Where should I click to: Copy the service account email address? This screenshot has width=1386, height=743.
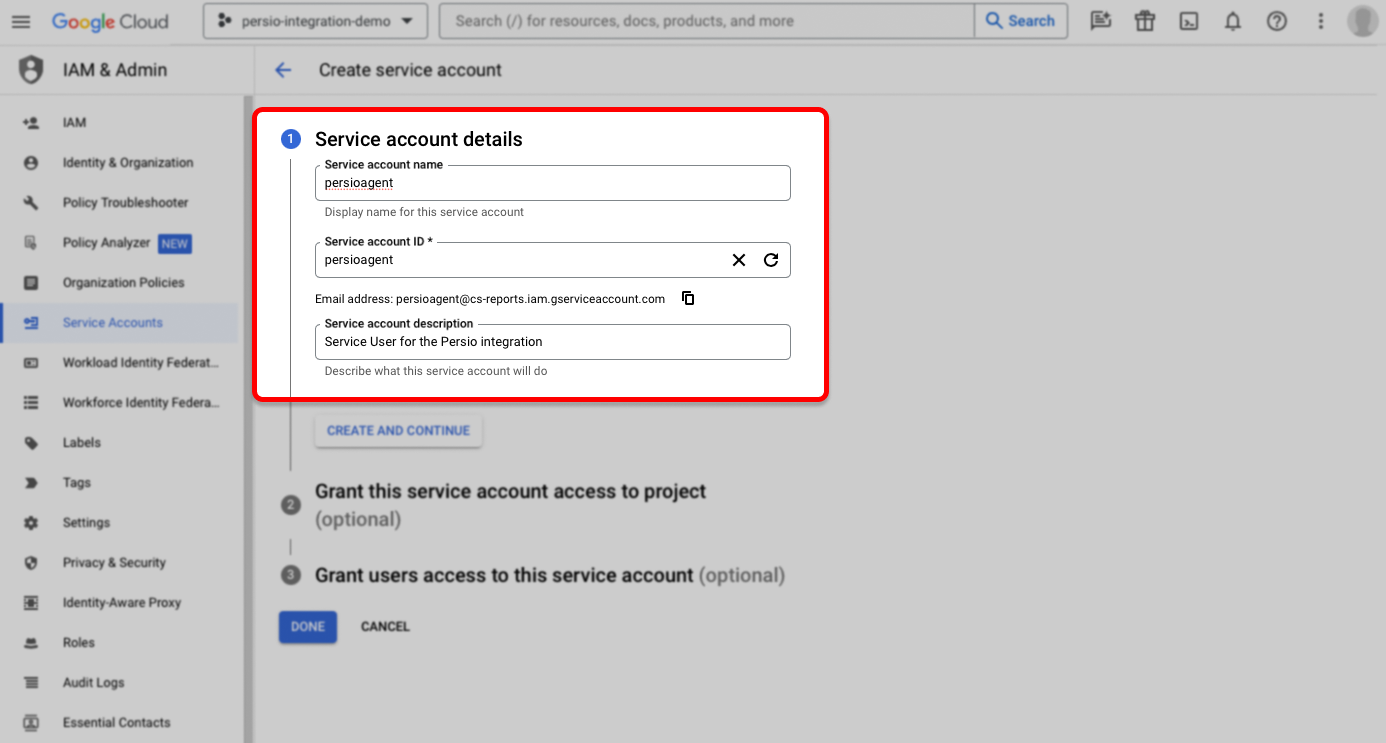click(x=688, y=297)
